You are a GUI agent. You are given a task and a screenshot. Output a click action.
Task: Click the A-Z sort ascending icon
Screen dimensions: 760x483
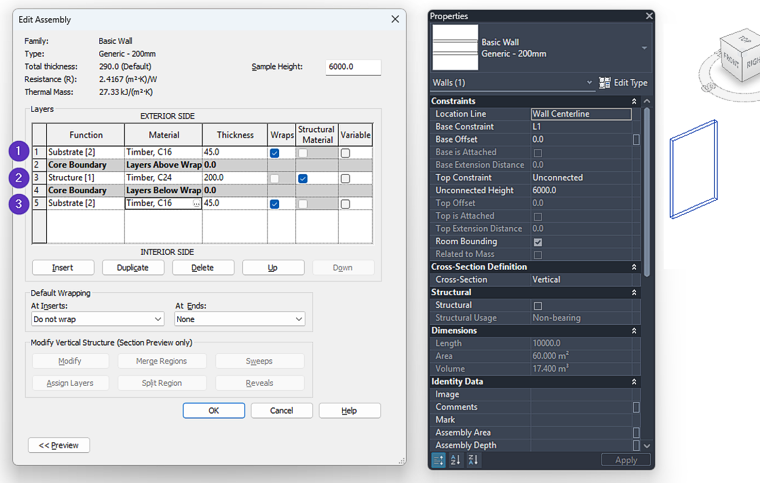pos(456,459)
